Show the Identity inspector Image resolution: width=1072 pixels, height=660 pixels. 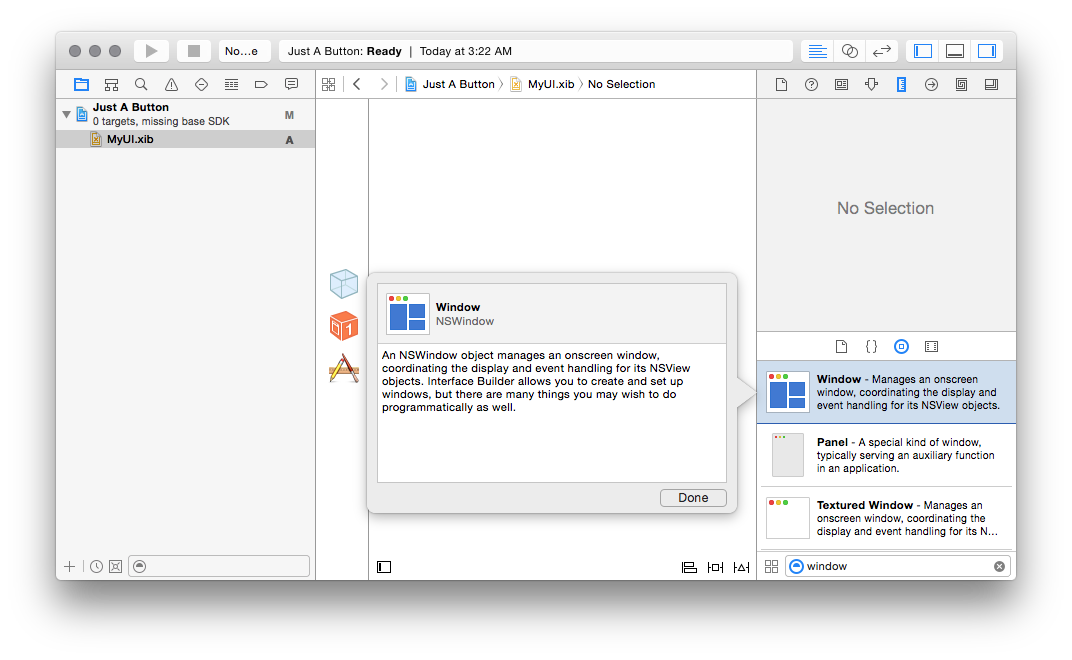tap(842, 84)
